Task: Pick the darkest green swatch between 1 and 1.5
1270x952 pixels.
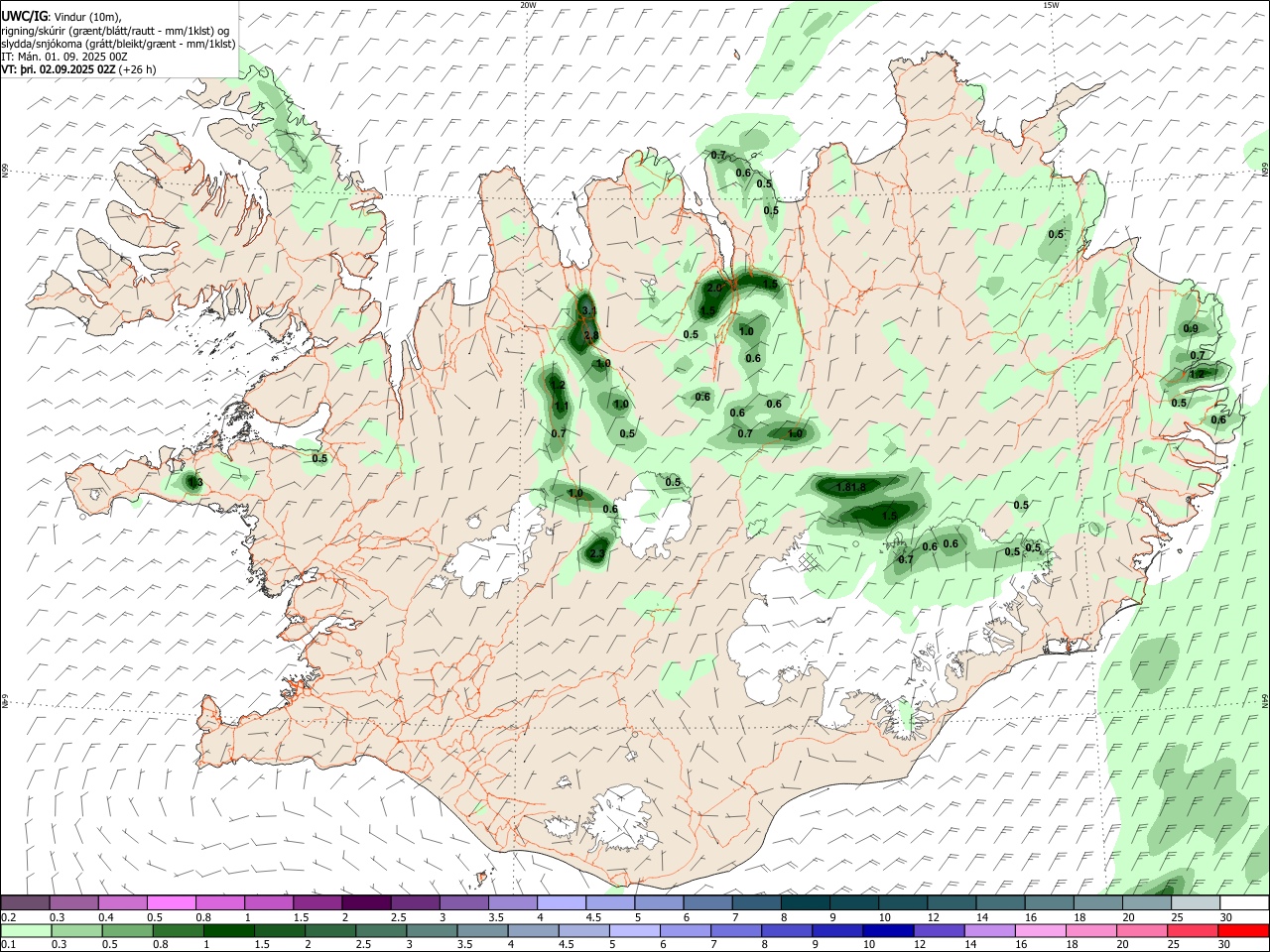Action: pos(229,931)
